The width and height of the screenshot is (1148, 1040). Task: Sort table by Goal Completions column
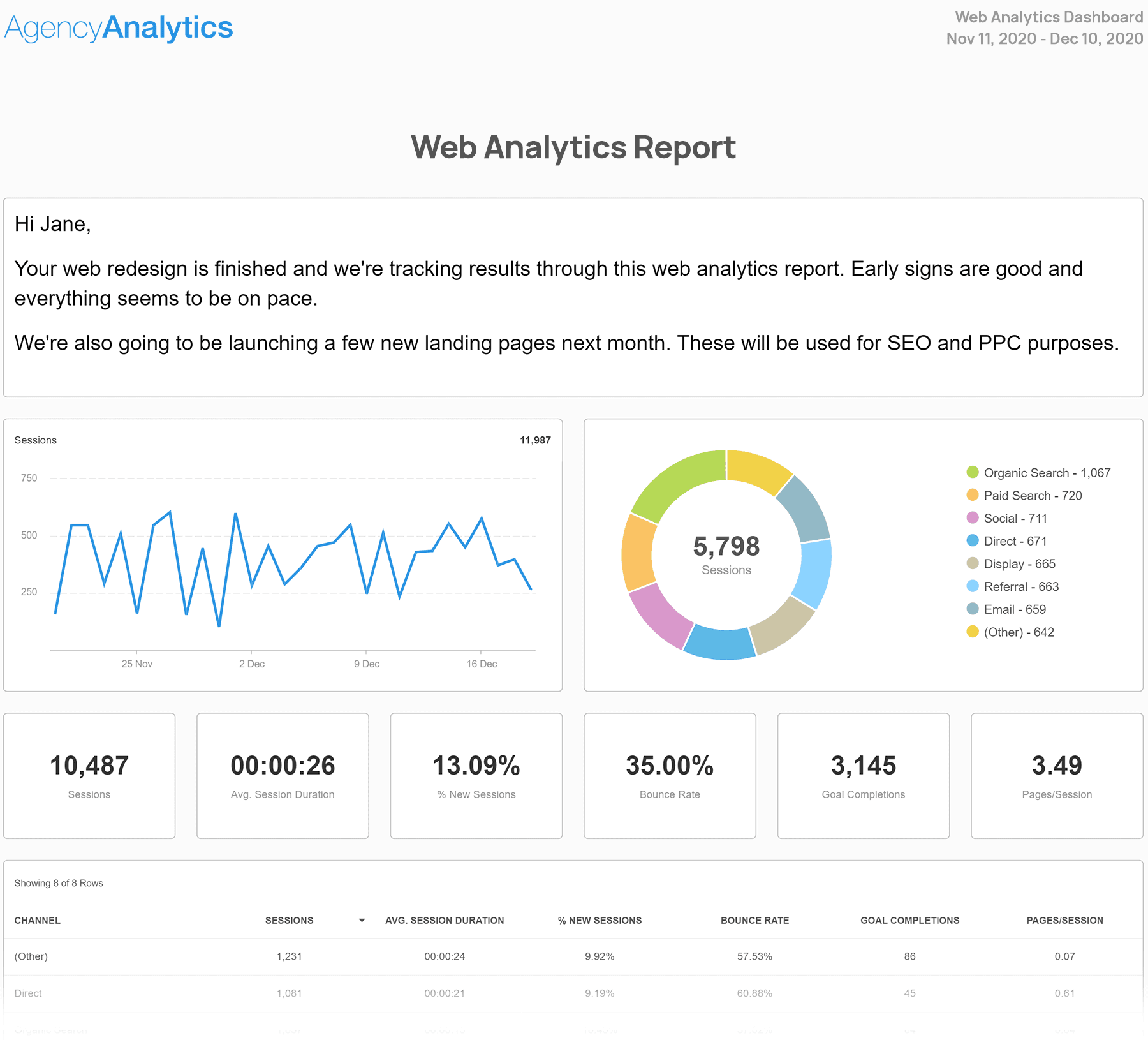click(909, 920)
